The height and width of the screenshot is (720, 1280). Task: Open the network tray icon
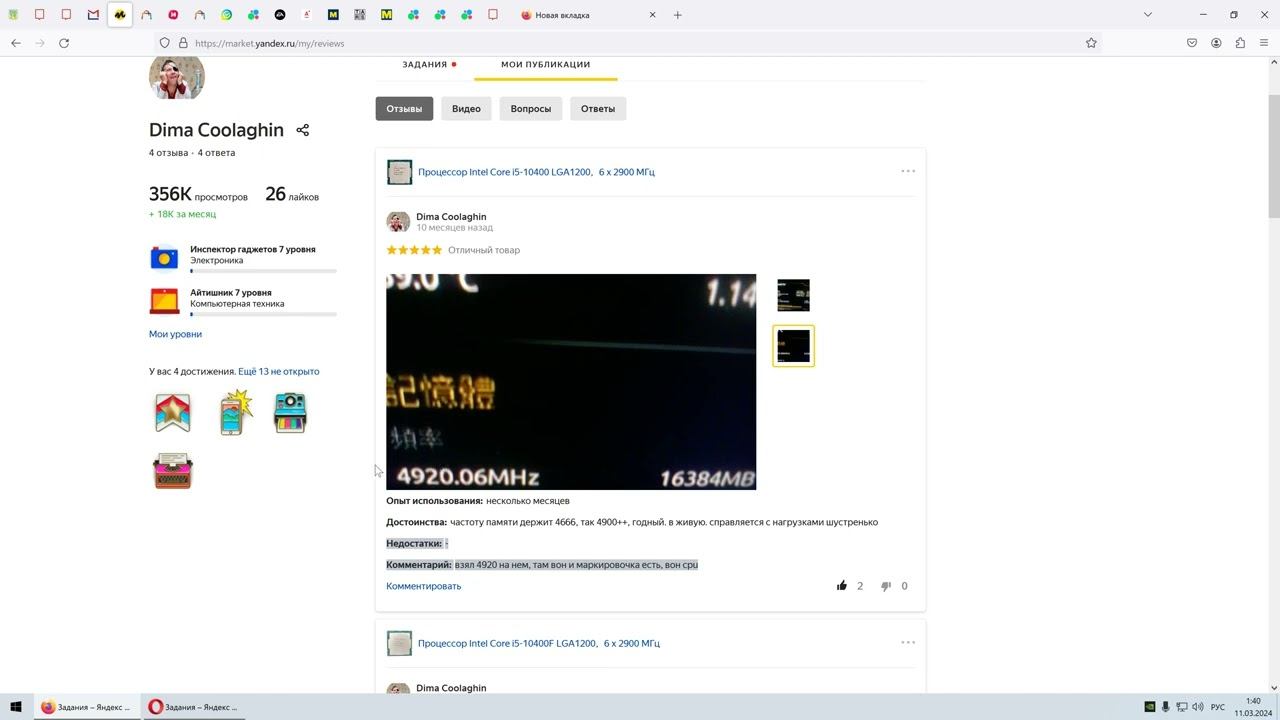[x=1181, y=707]
